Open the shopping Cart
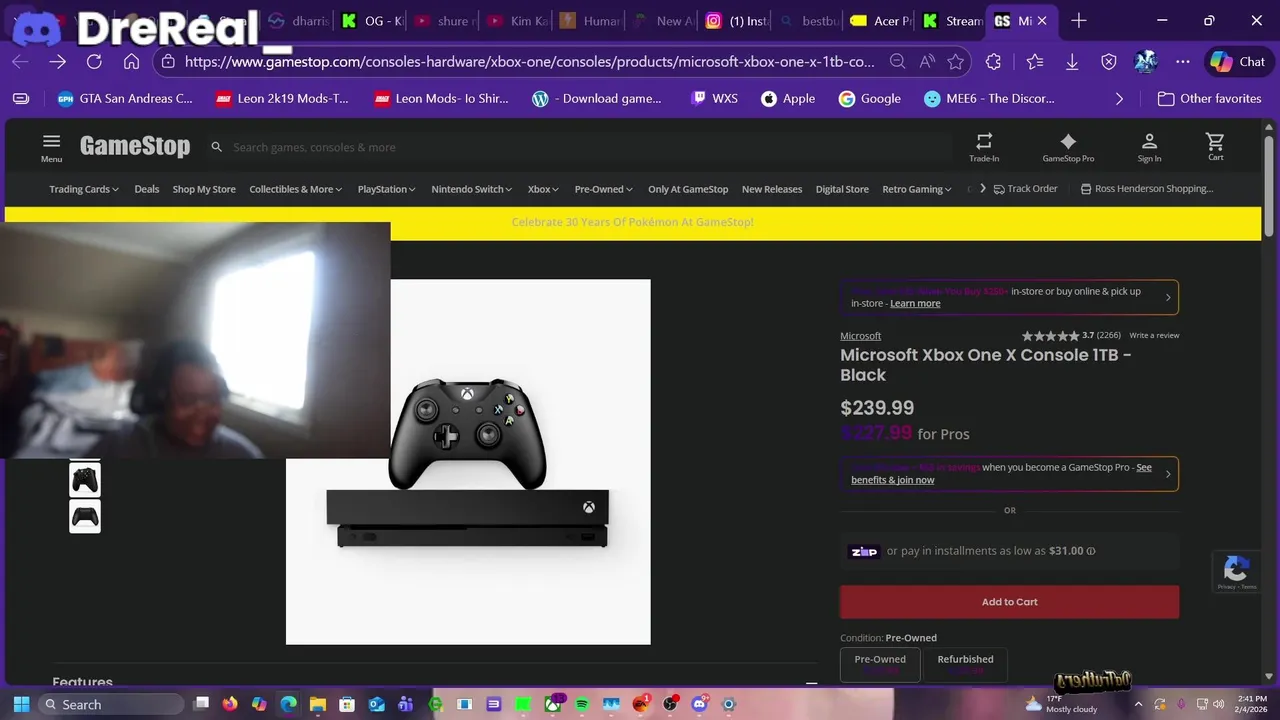 click(1215, 146)
